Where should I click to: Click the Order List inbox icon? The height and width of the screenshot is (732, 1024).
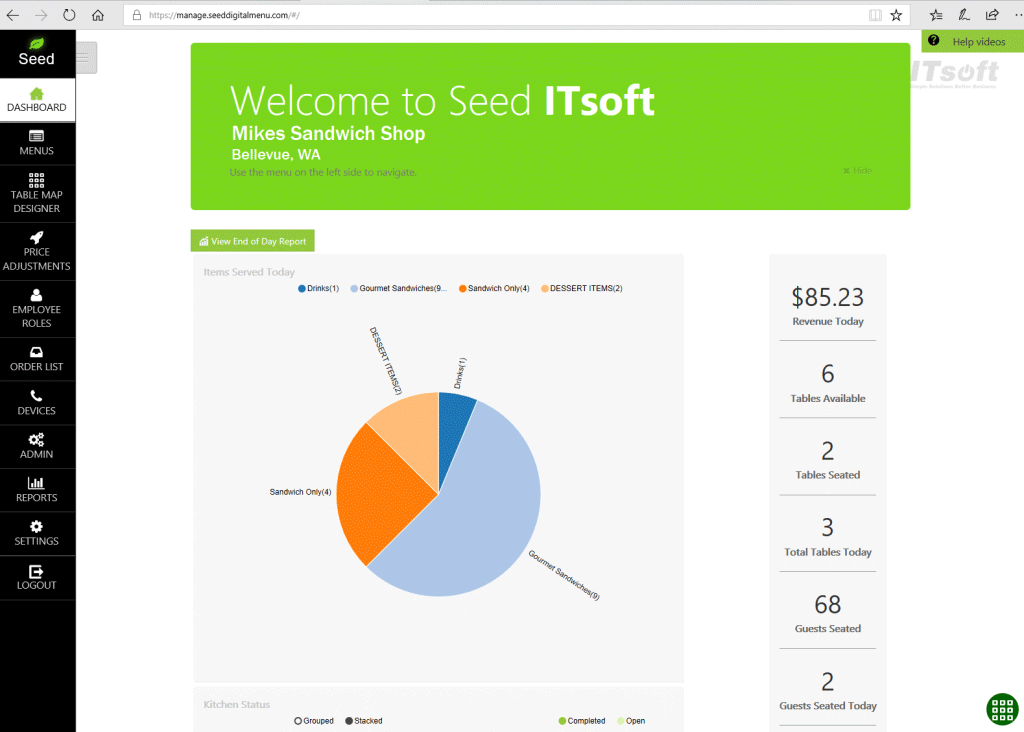coord(37,352)
